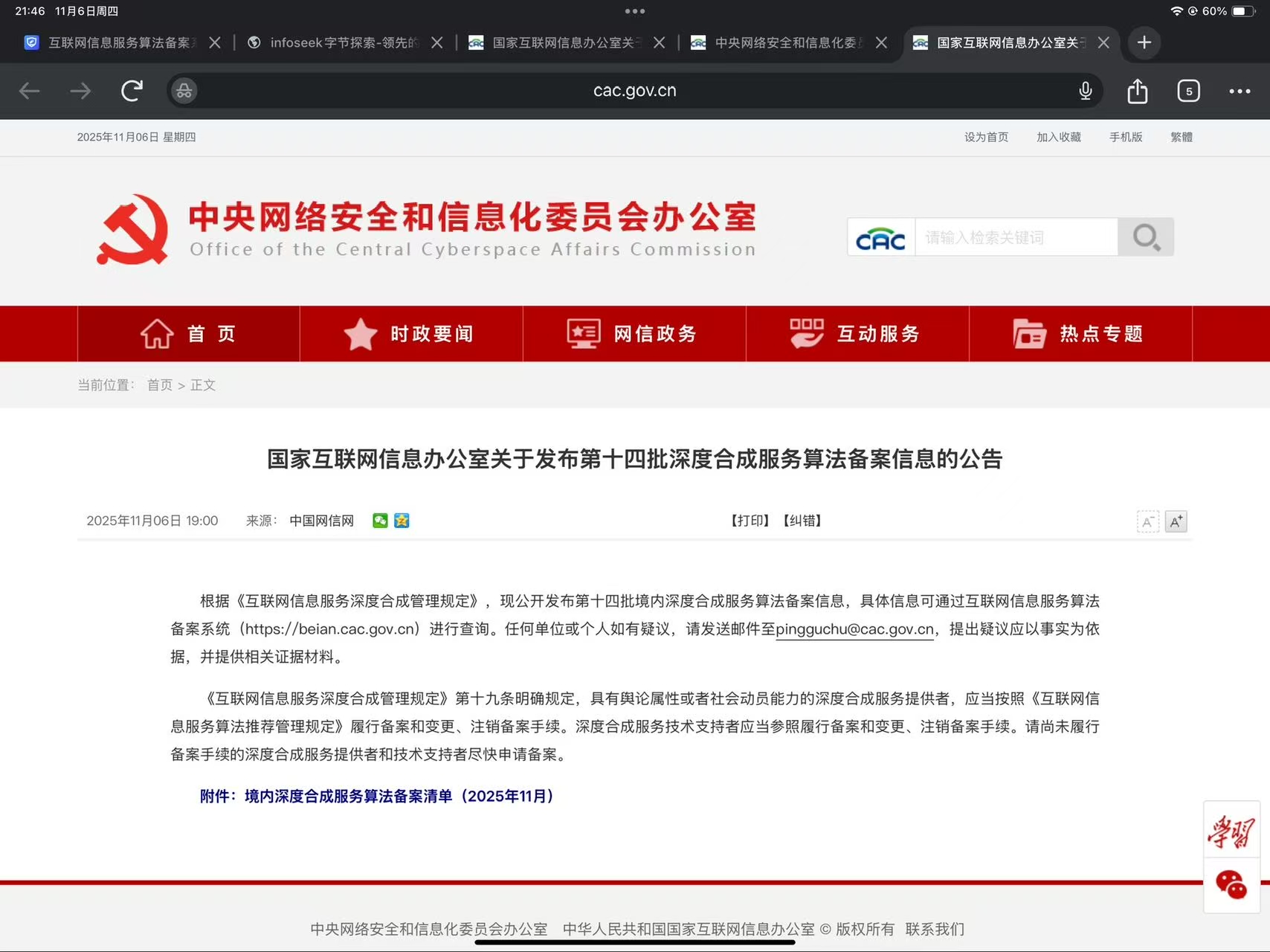1270x952 pixels.
Task: Focus the 请输入检索关键词 search field
Action: pos(1016,237)
